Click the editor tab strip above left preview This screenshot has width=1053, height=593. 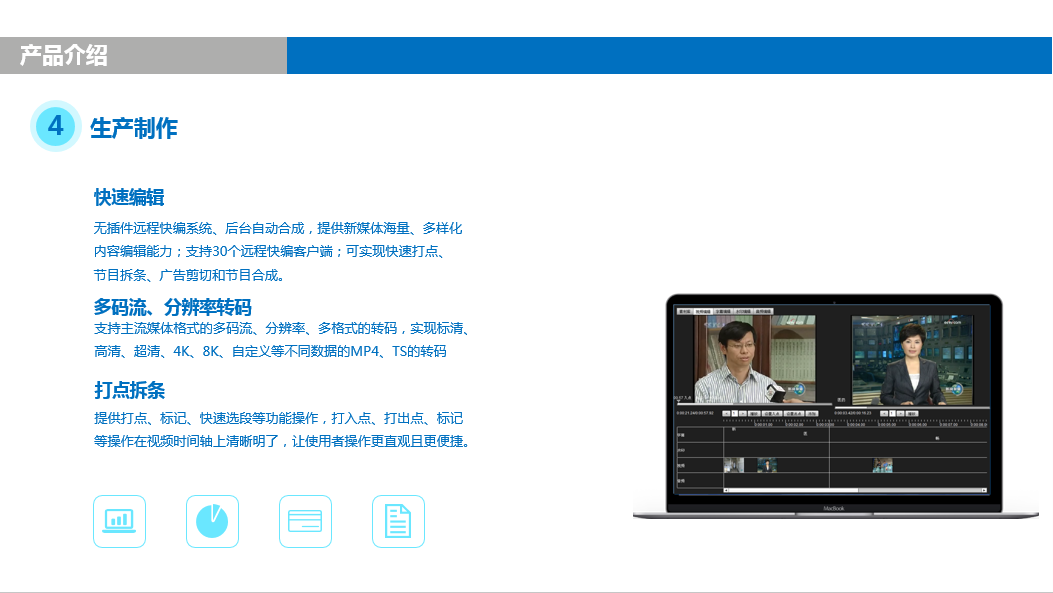[725, 312]
